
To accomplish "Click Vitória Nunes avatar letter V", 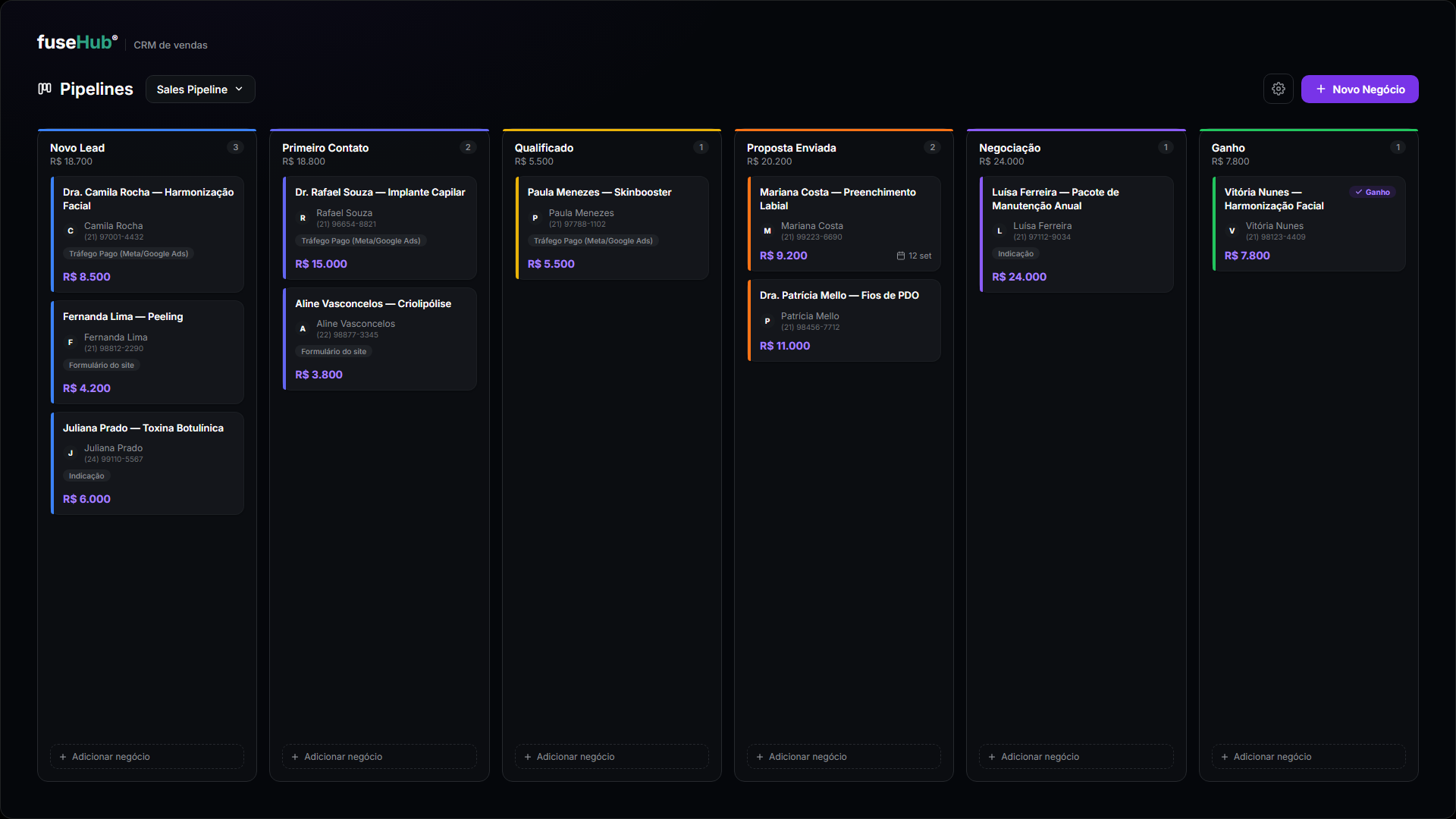I will [x=1232, y=231].
